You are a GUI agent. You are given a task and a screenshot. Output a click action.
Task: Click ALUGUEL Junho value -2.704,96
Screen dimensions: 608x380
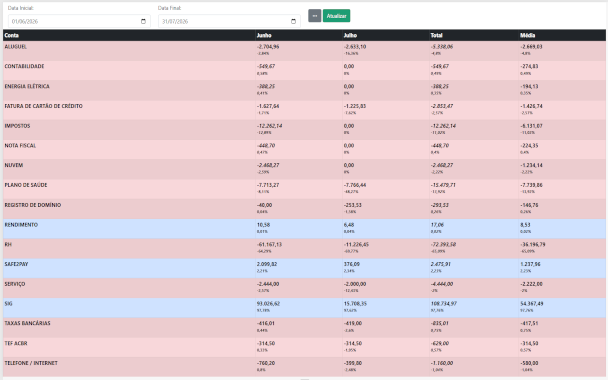click(x=268, y=47)
